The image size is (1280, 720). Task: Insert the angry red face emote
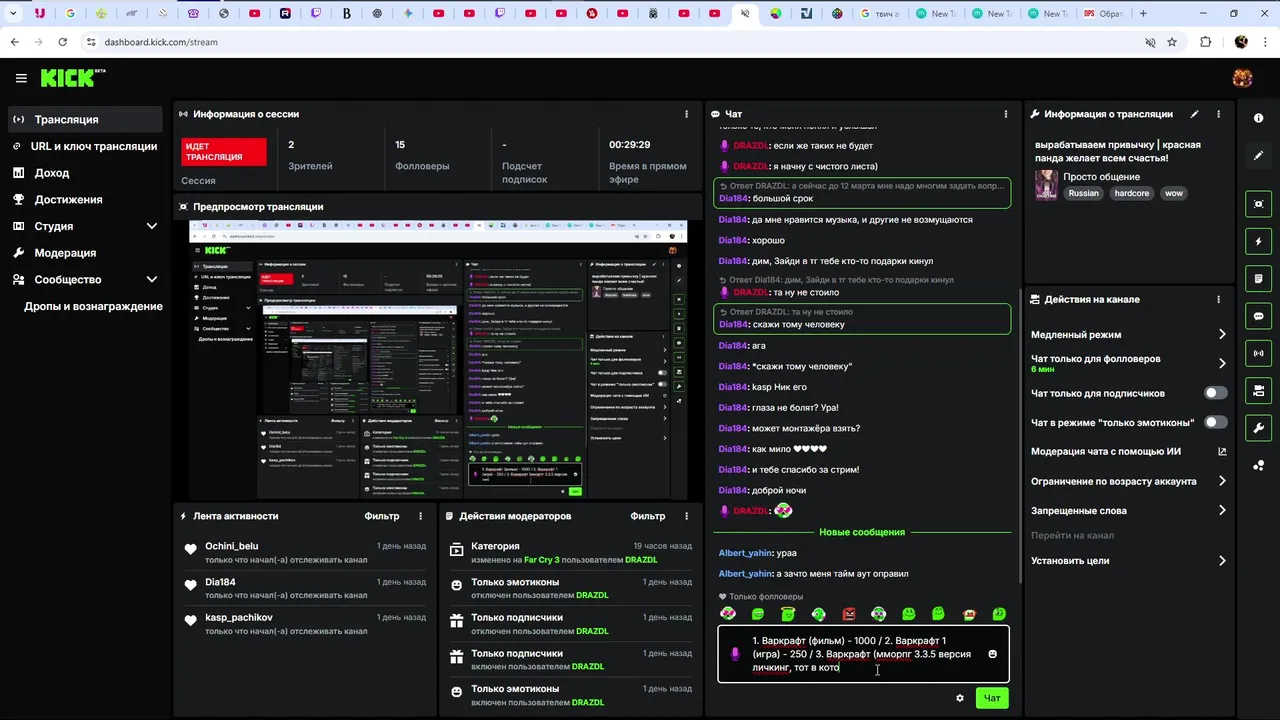pos(848,614)
